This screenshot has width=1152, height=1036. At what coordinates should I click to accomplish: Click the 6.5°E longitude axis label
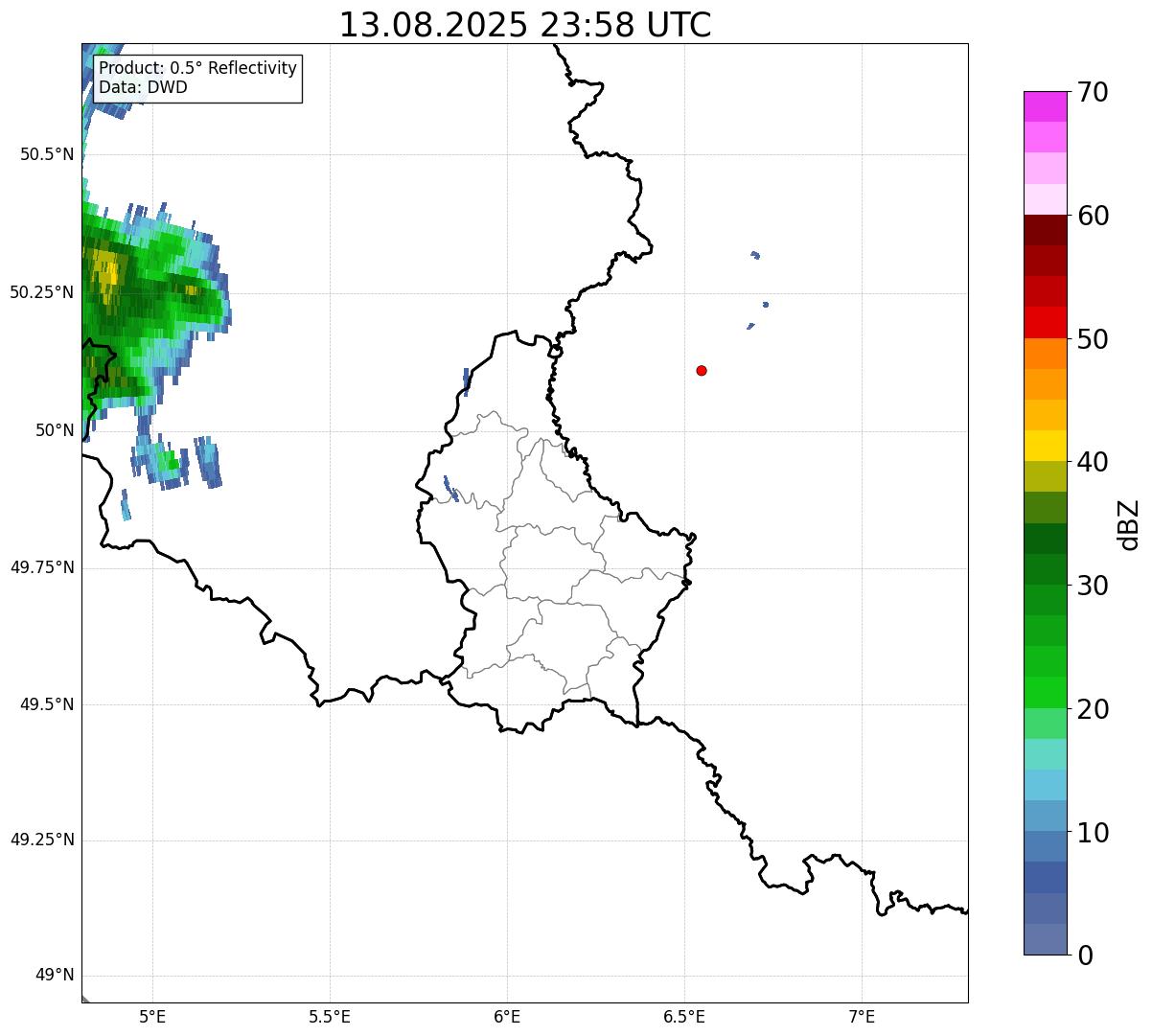coord(684,1018)
